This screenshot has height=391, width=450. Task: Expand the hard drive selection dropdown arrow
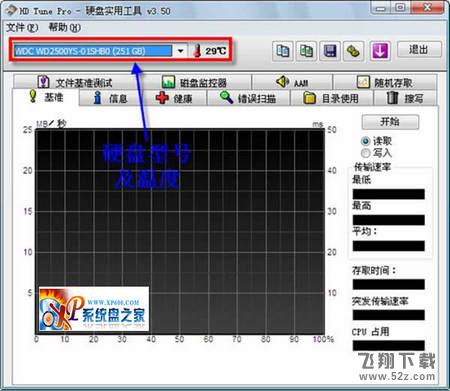pyautogui.click(x=180, y=51)
